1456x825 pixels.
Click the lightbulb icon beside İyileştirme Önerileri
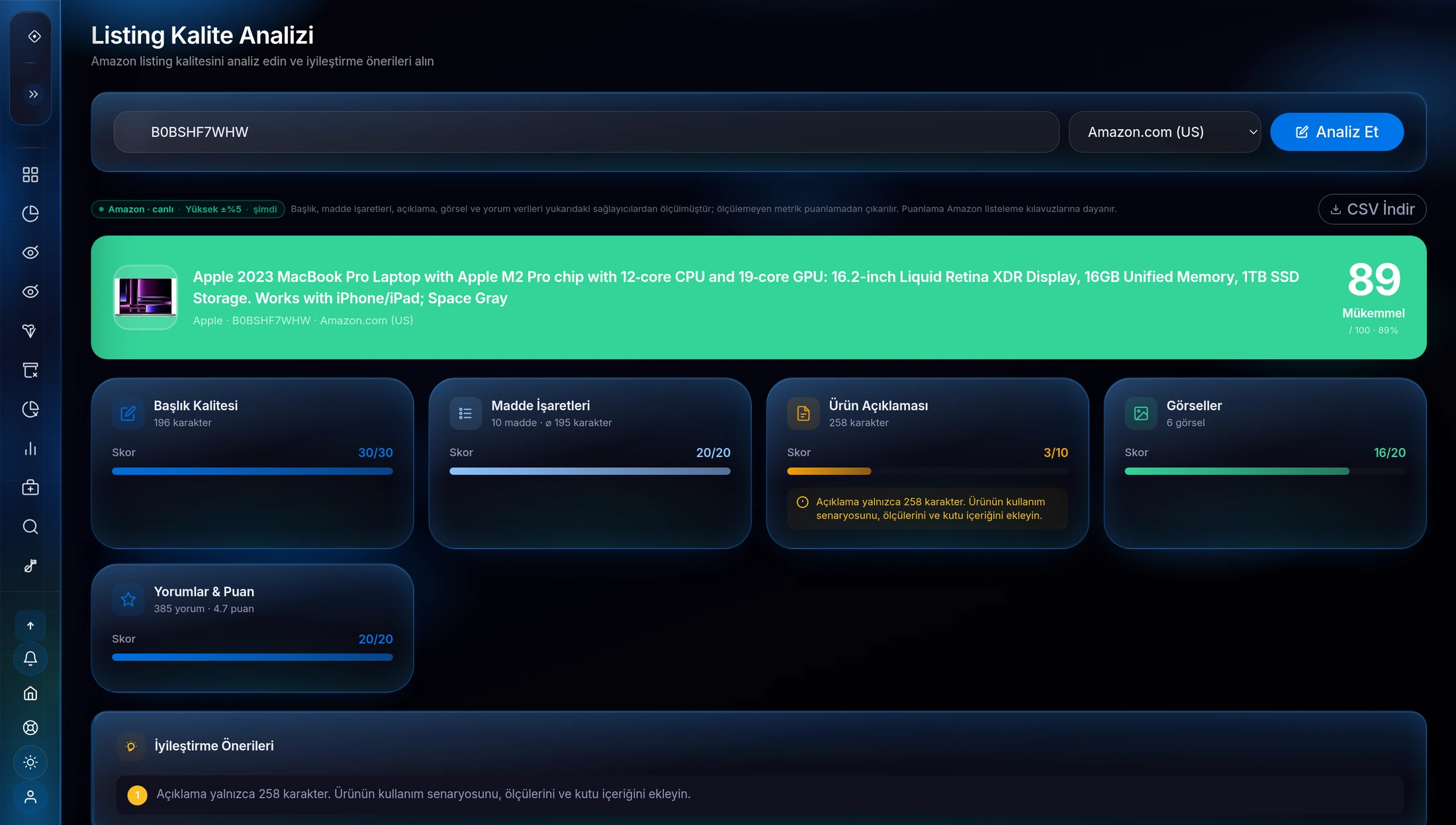pos(131,746)
